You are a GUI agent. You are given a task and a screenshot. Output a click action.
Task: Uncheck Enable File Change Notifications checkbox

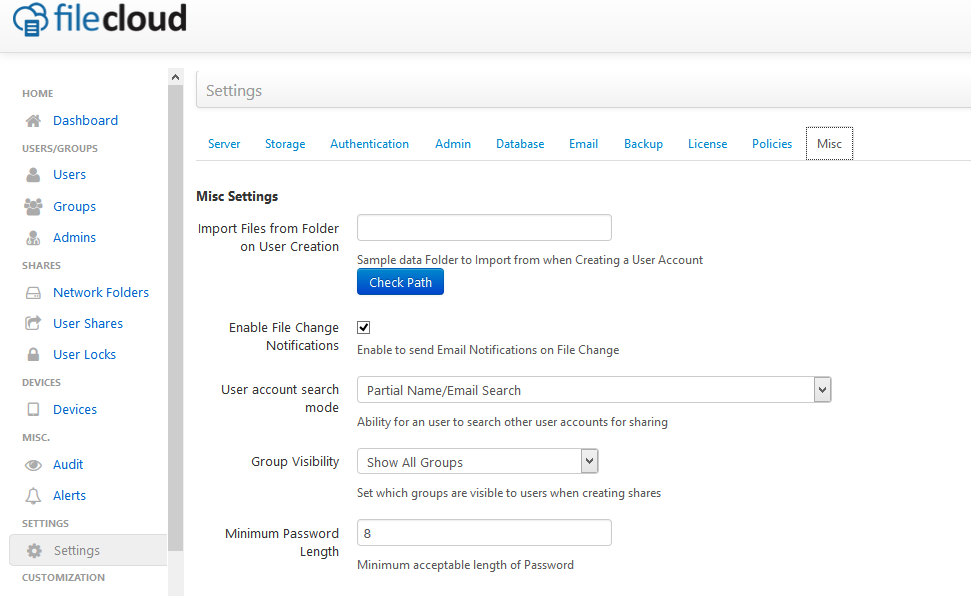point(364,327)
